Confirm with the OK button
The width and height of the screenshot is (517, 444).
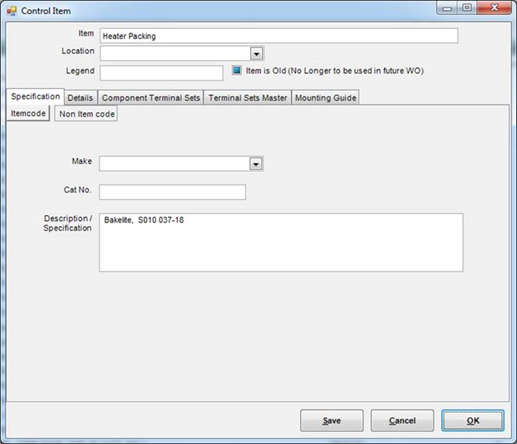click(473, 421)
